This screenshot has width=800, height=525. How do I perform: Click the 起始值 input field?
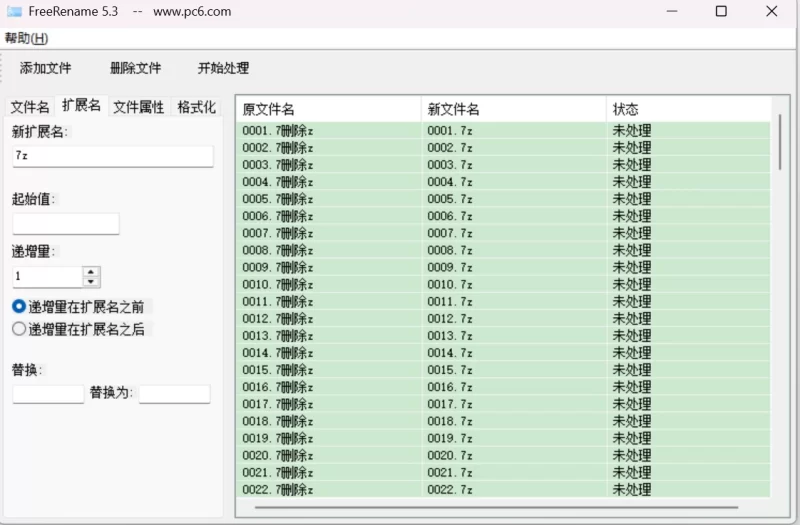(65, 224)
